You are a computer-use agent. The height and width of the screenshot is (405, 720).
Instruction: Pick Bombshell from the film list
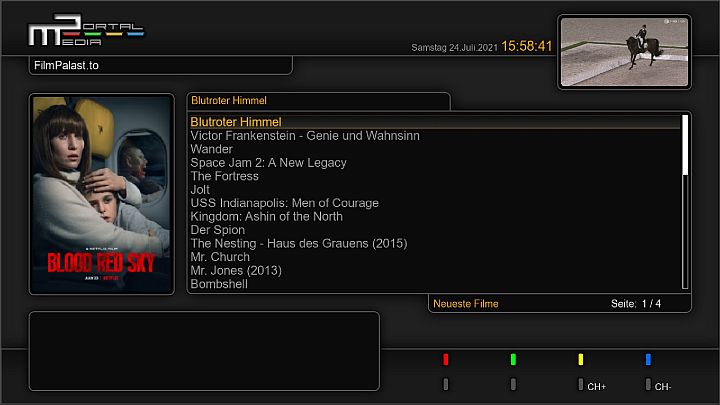pyautogui.click(x=219, y=284)
